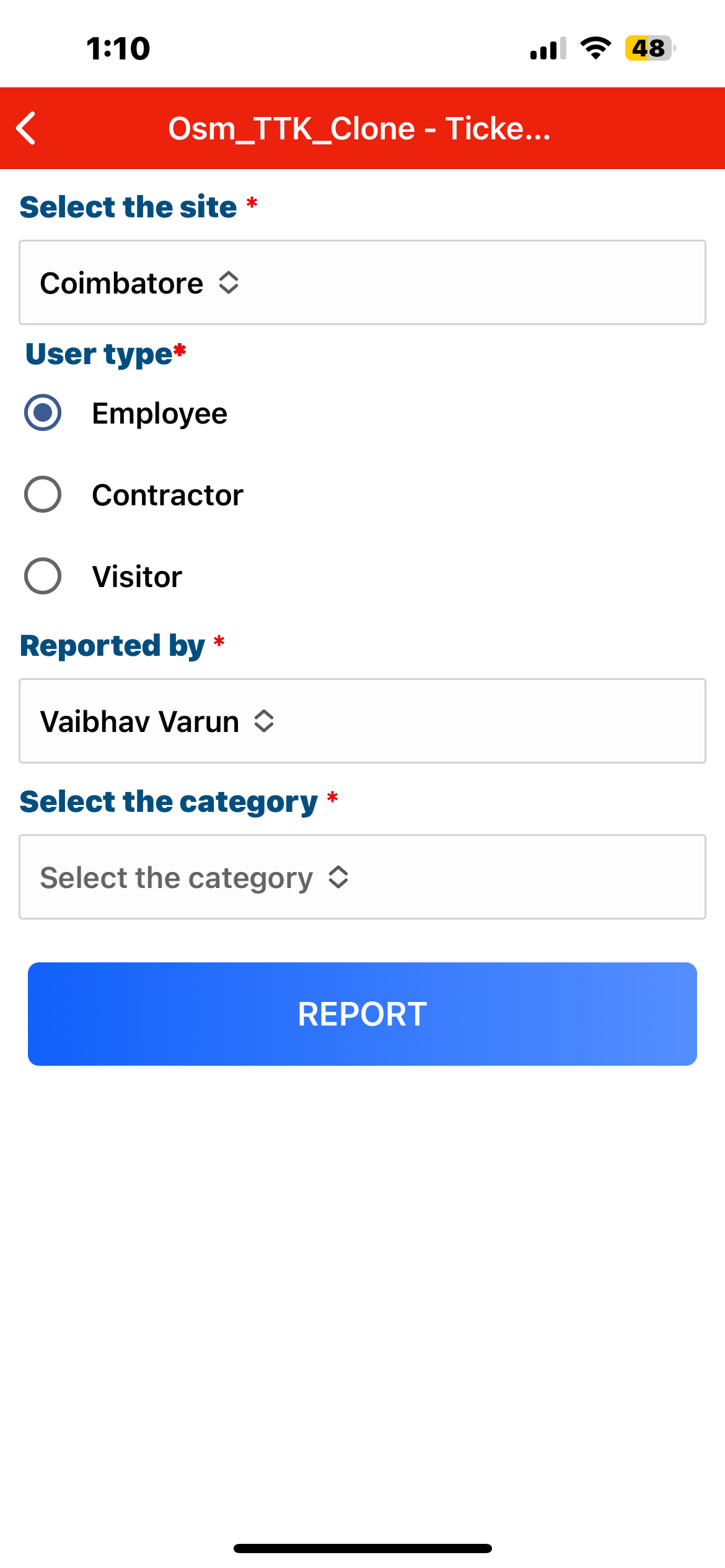Select the Employee radio button
Screen dimensions: 725x1568
[x=43, y=412]
